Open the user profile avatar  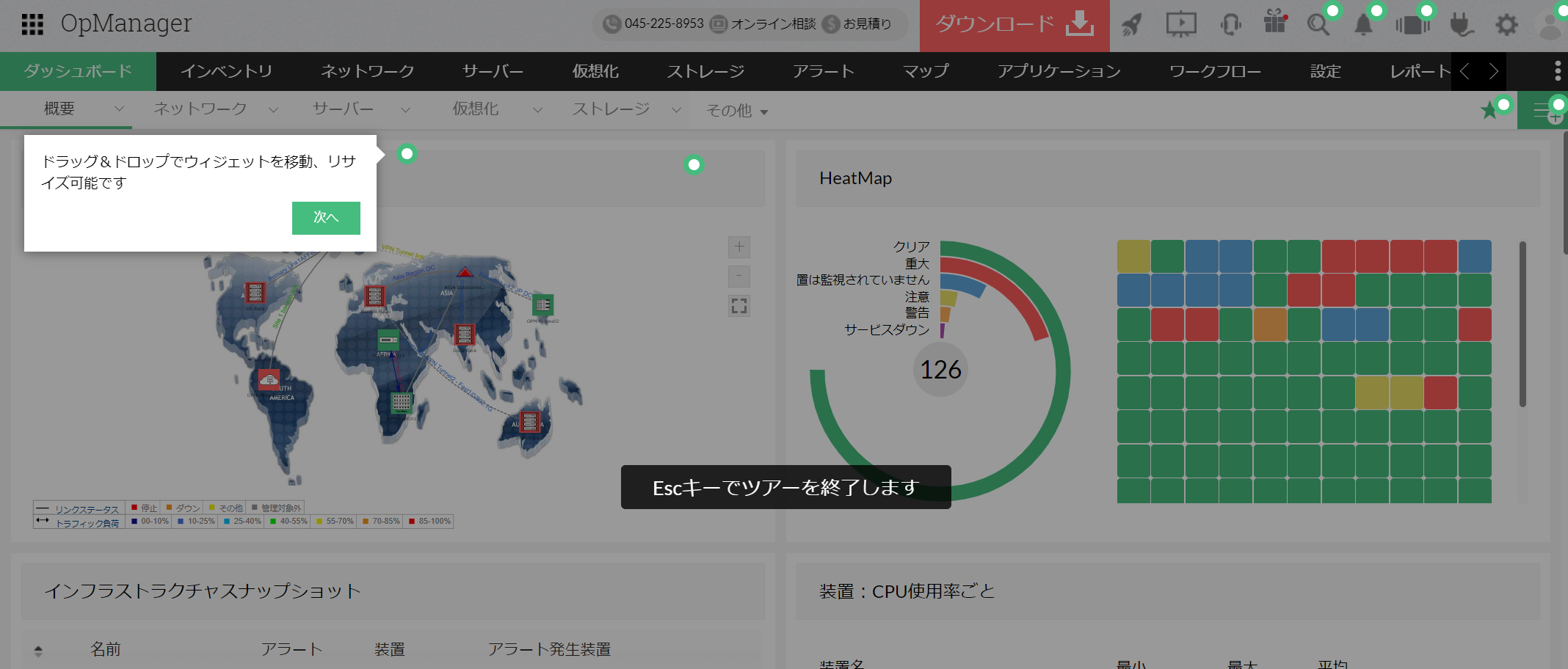[1550, 26]
